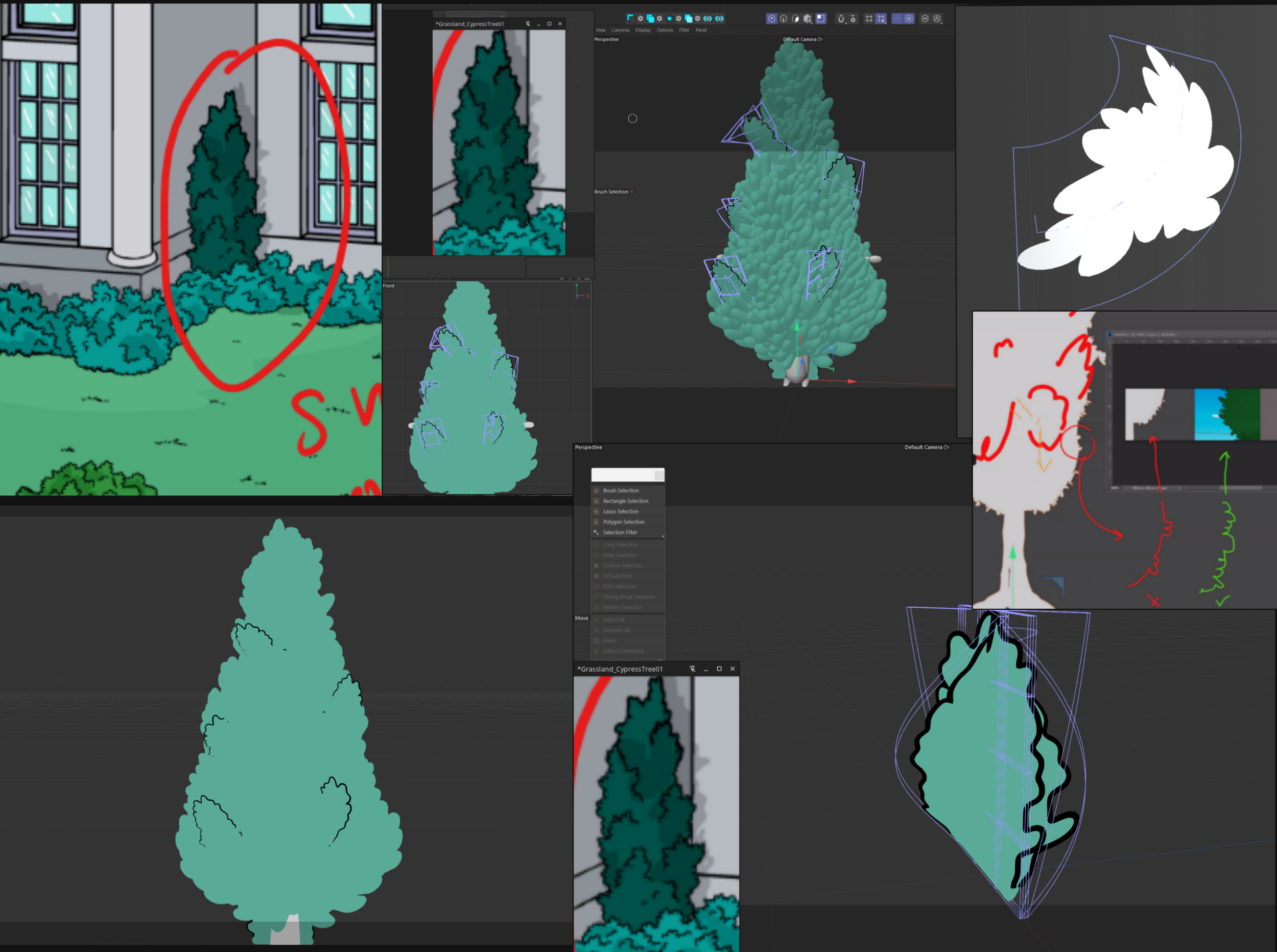Click the Spline Union boolean icon
This screenshot has height=952, width=1277.
[x=651, y=18]
